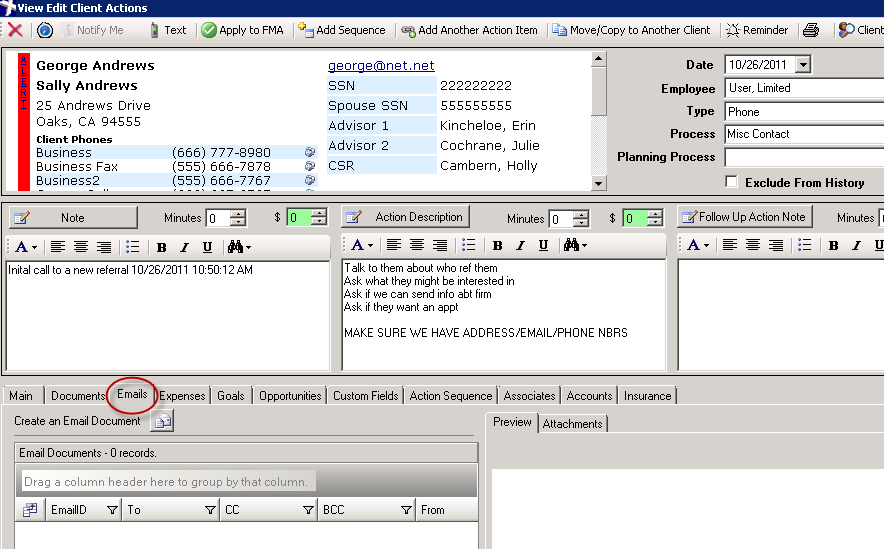Click the Type field showing Phone
This screenshot has height=549, width=884.
(x=804, y=112)
